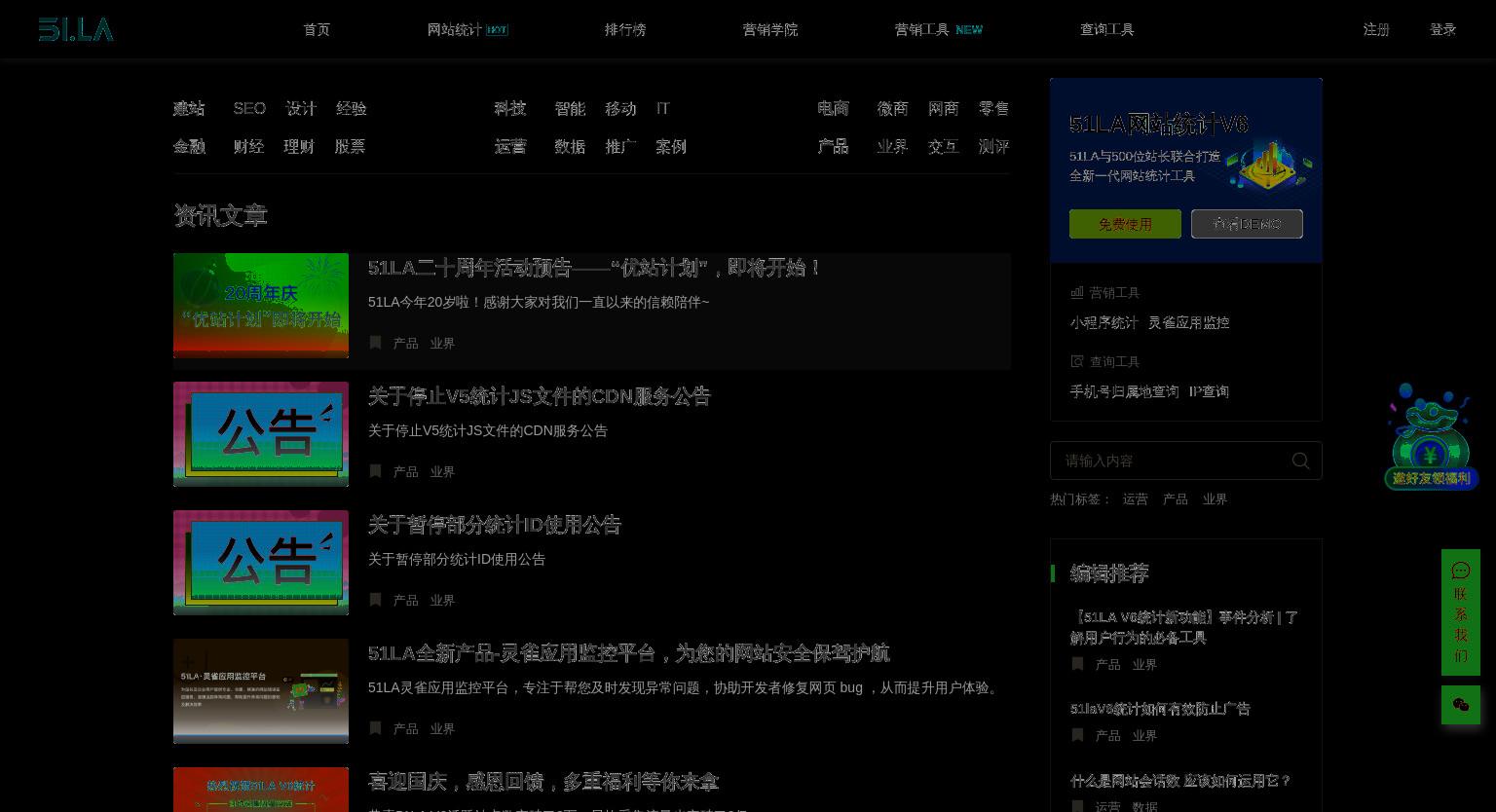Select the SEO category
Viewport: 1496px width, 812px height.
click(249, 108)
